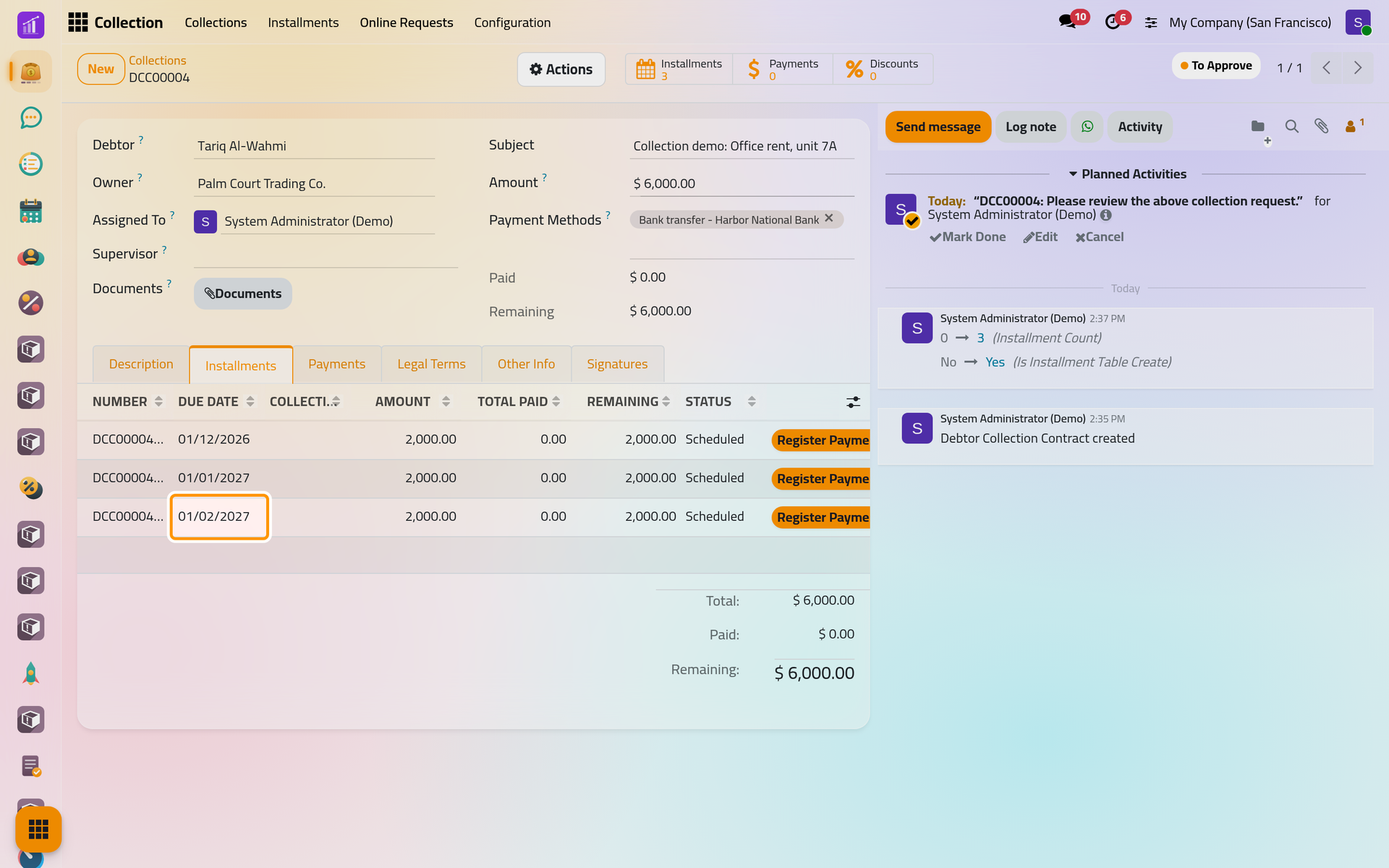Switch to the Payments tab
Image resolution: width=1389 pixels, height=868 pixels.
(336, 364)
